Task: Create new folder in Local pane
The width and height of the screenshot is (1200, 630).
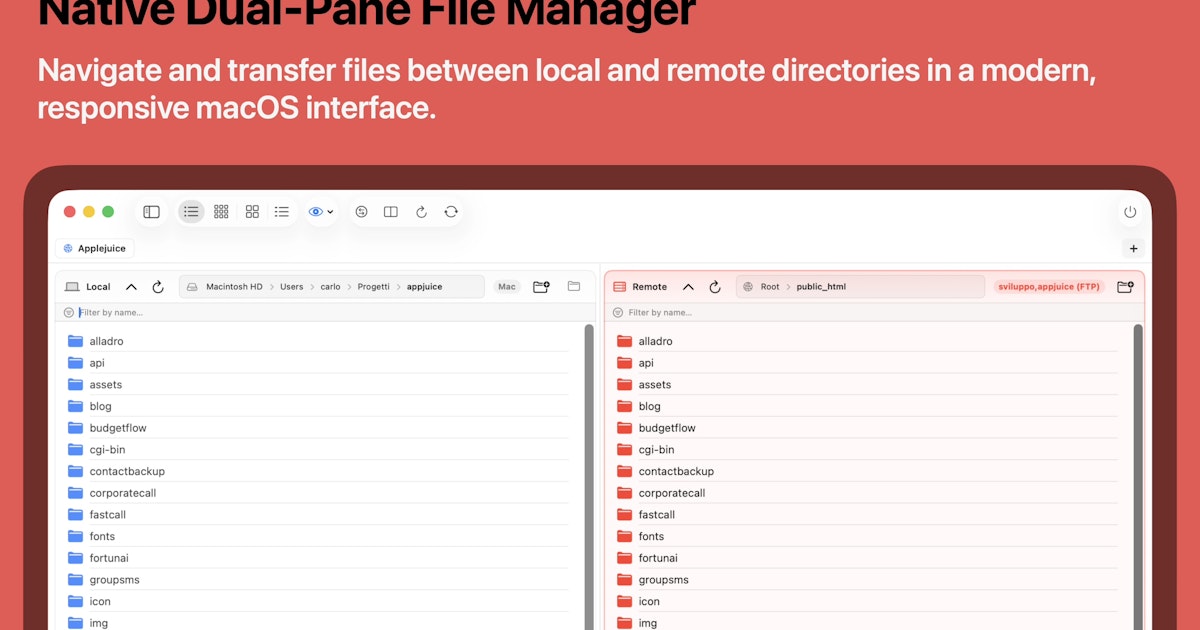Action: (541, 287)
